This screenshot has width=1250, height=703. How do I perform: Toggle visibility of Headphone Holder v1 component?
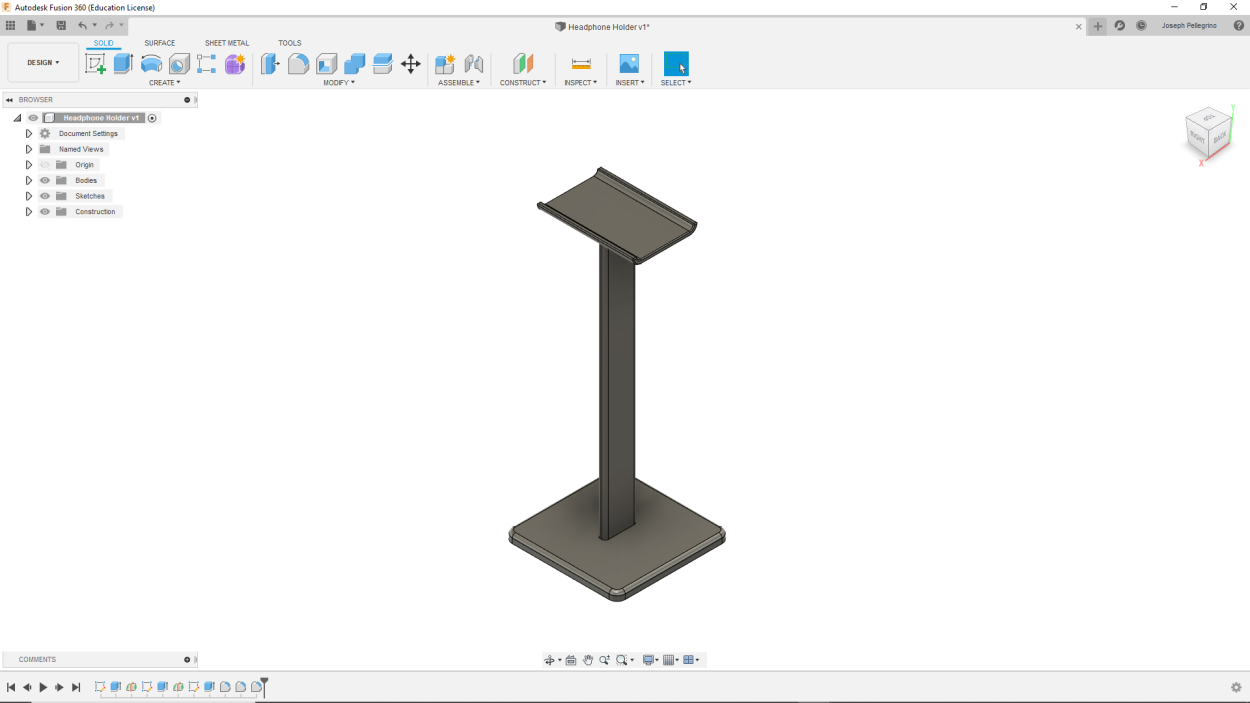(33, 118)
